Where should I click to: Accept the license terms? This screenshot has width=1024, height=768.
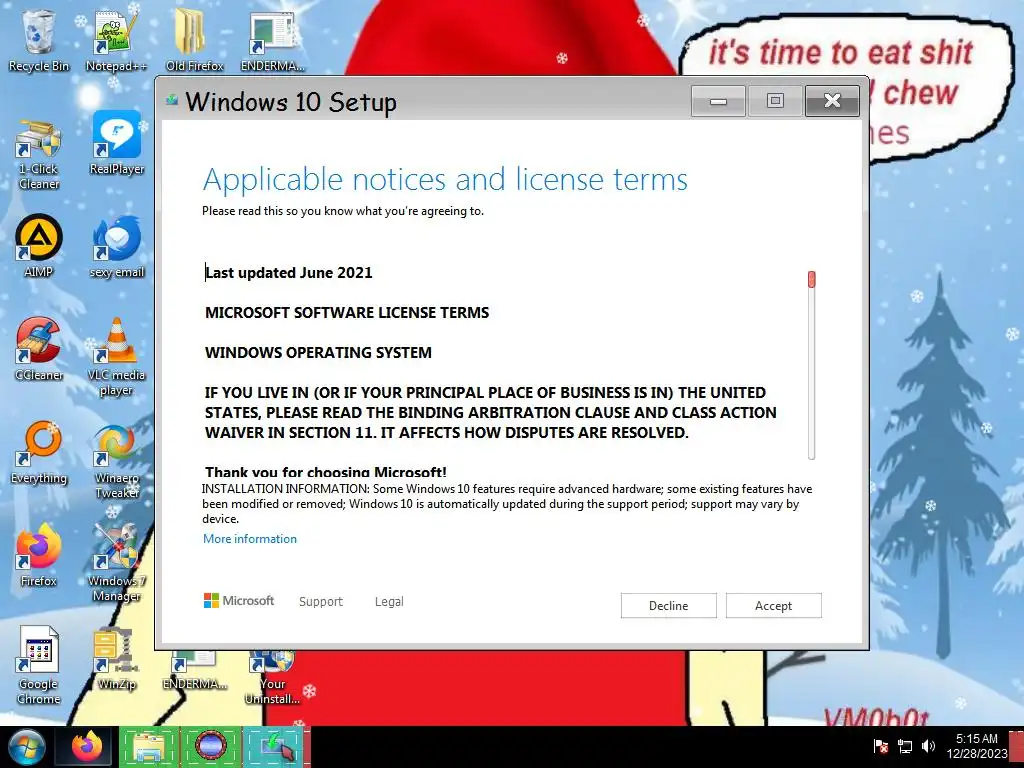[773, 605]
